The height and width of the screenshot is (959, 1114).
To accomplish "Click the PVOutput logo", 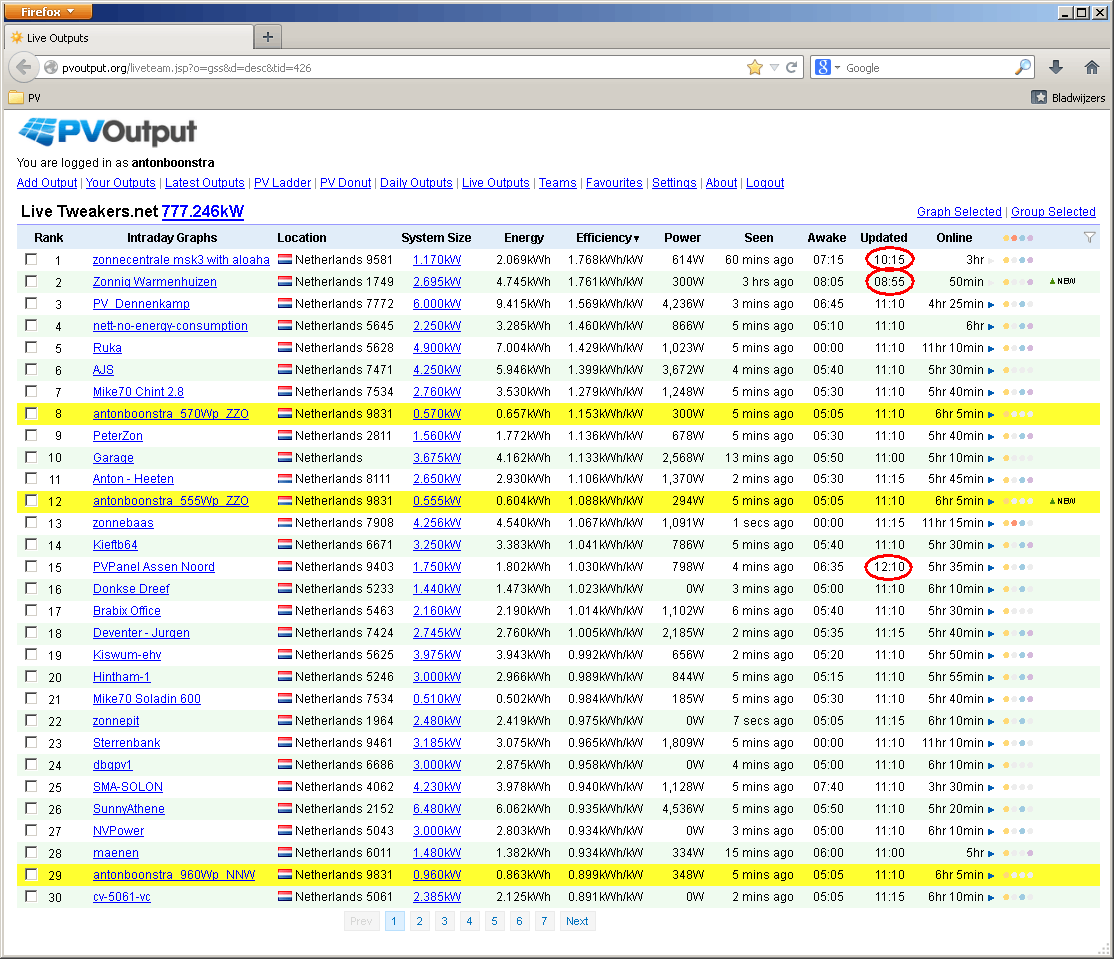I will 107,131.
